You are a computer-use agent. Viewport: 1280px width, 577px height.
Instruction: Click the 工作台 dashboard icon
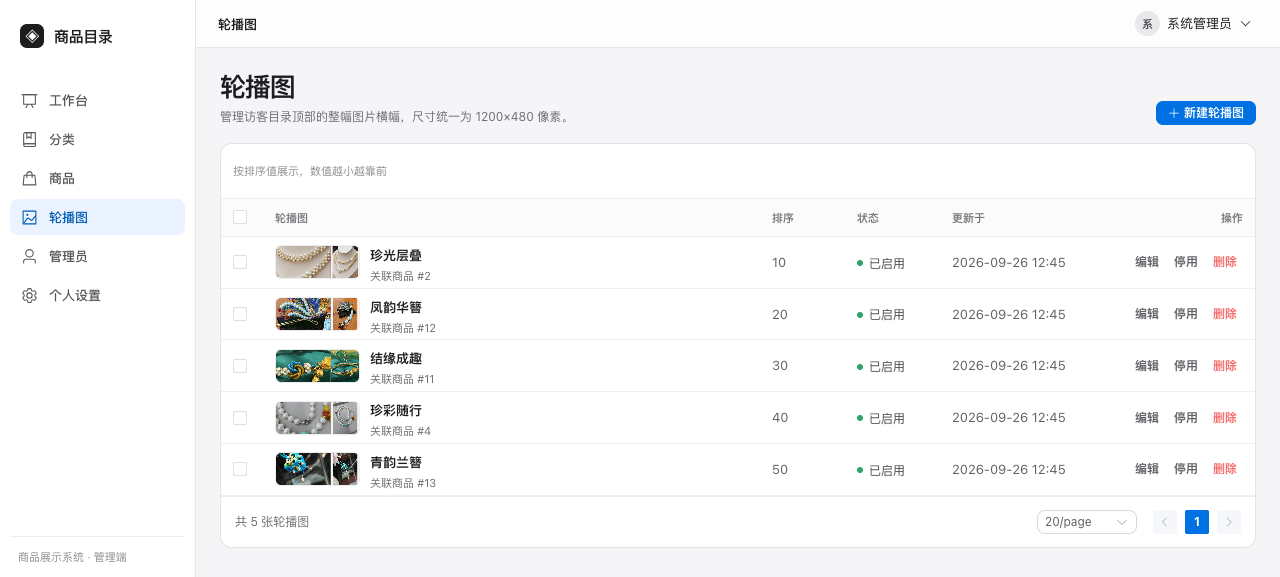(x=30, y=101)
